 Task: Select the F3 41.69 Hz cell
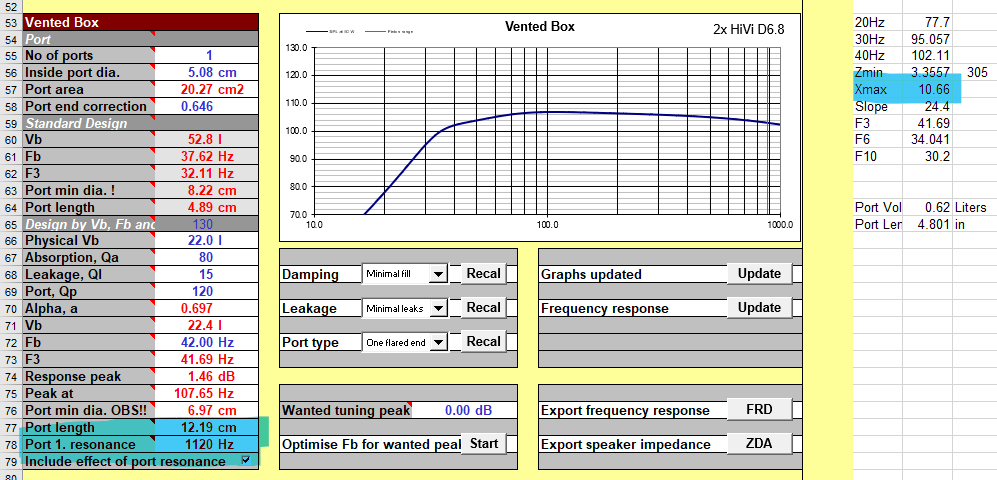tap(207, 359)
